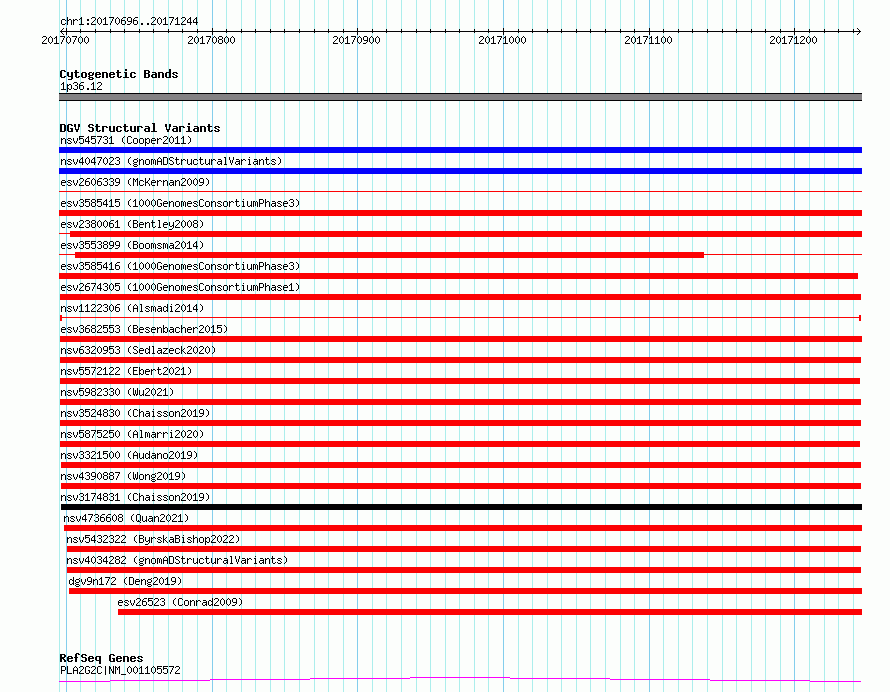Click the blue nsv545731 variant bar

point(460,150)
